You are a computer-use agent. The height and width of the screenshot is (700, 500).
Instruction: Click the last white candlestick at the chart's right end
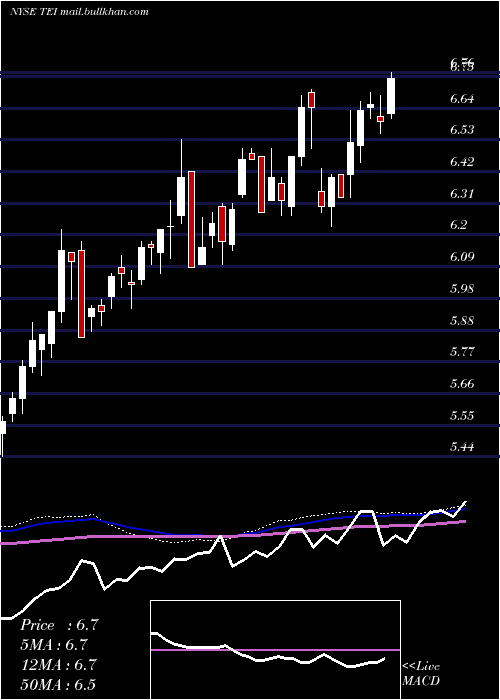click(391, 95)
